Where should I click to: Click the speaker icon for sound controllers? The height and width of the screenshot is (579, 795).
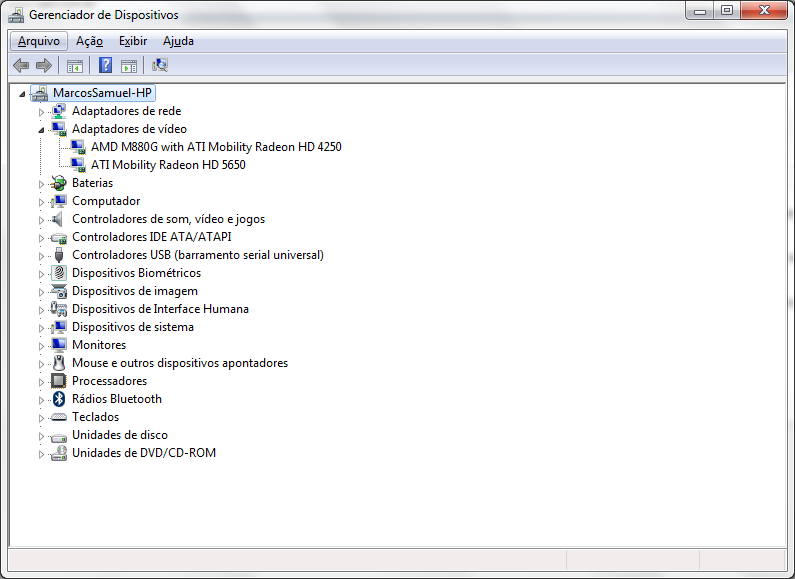tap(59, 219)
